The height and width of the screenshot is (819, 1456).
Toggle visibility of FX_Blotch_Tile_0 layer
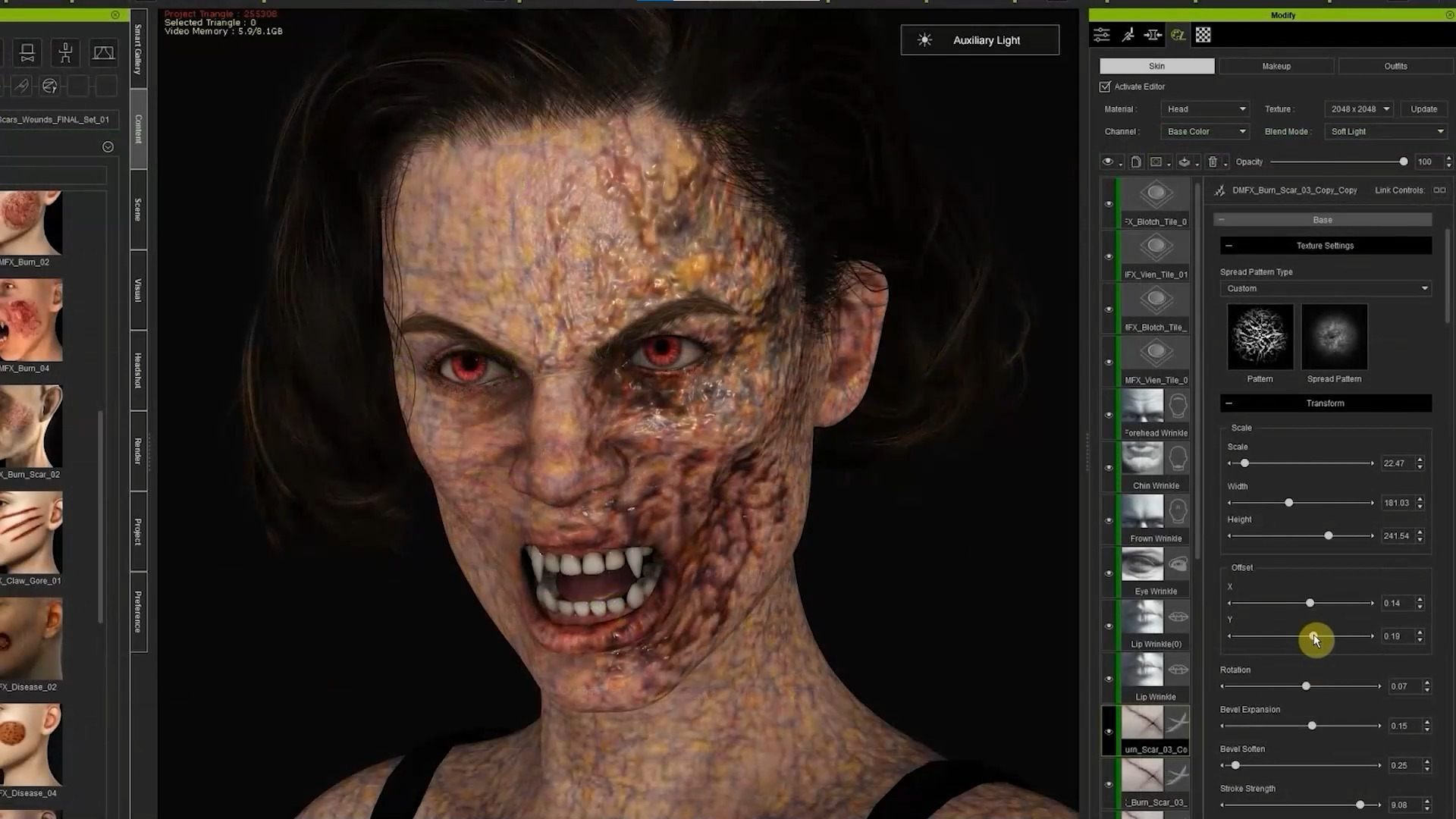1109,203
